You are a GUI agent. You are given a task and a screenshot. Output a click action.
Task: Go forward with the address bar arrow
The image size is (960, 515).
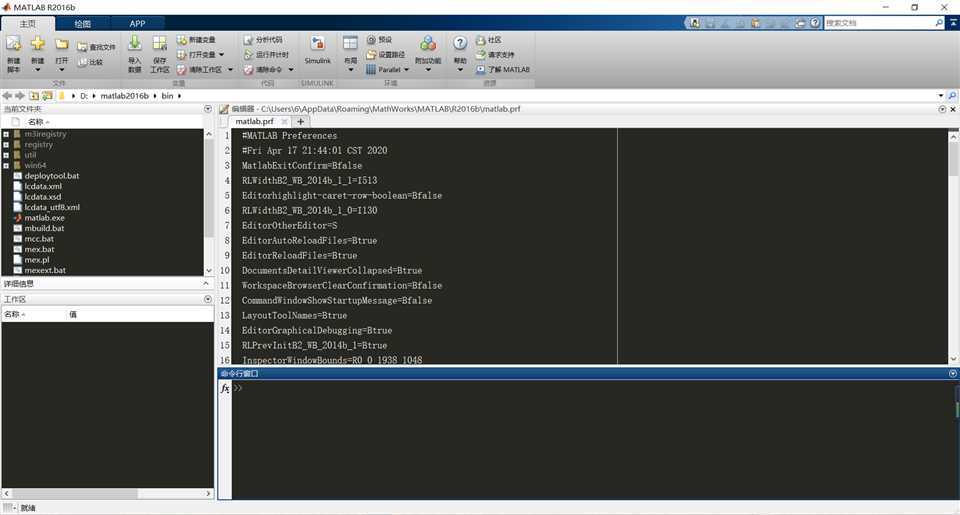tap(20, 96)
